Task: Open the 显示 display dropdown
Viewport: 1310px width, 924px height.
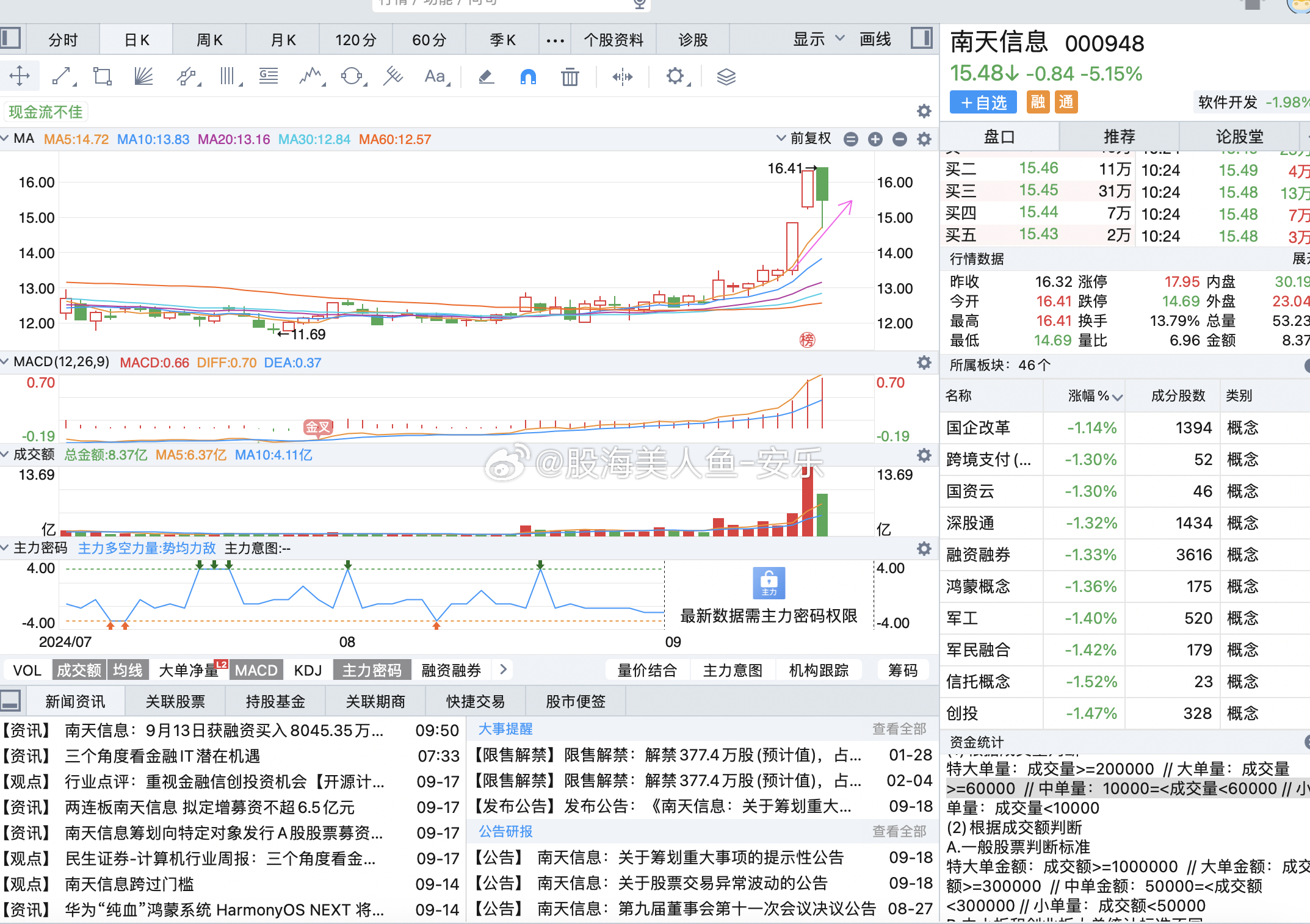Action: pyautogui.click(x=819, y=40)
